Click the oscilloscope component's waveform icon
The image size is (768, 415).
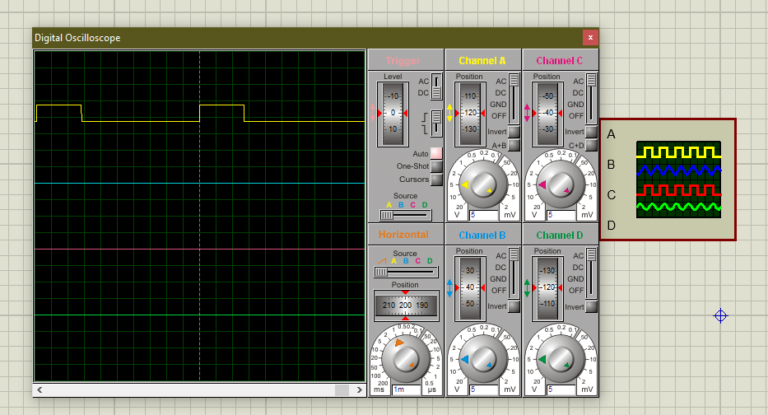click(678, 179)
